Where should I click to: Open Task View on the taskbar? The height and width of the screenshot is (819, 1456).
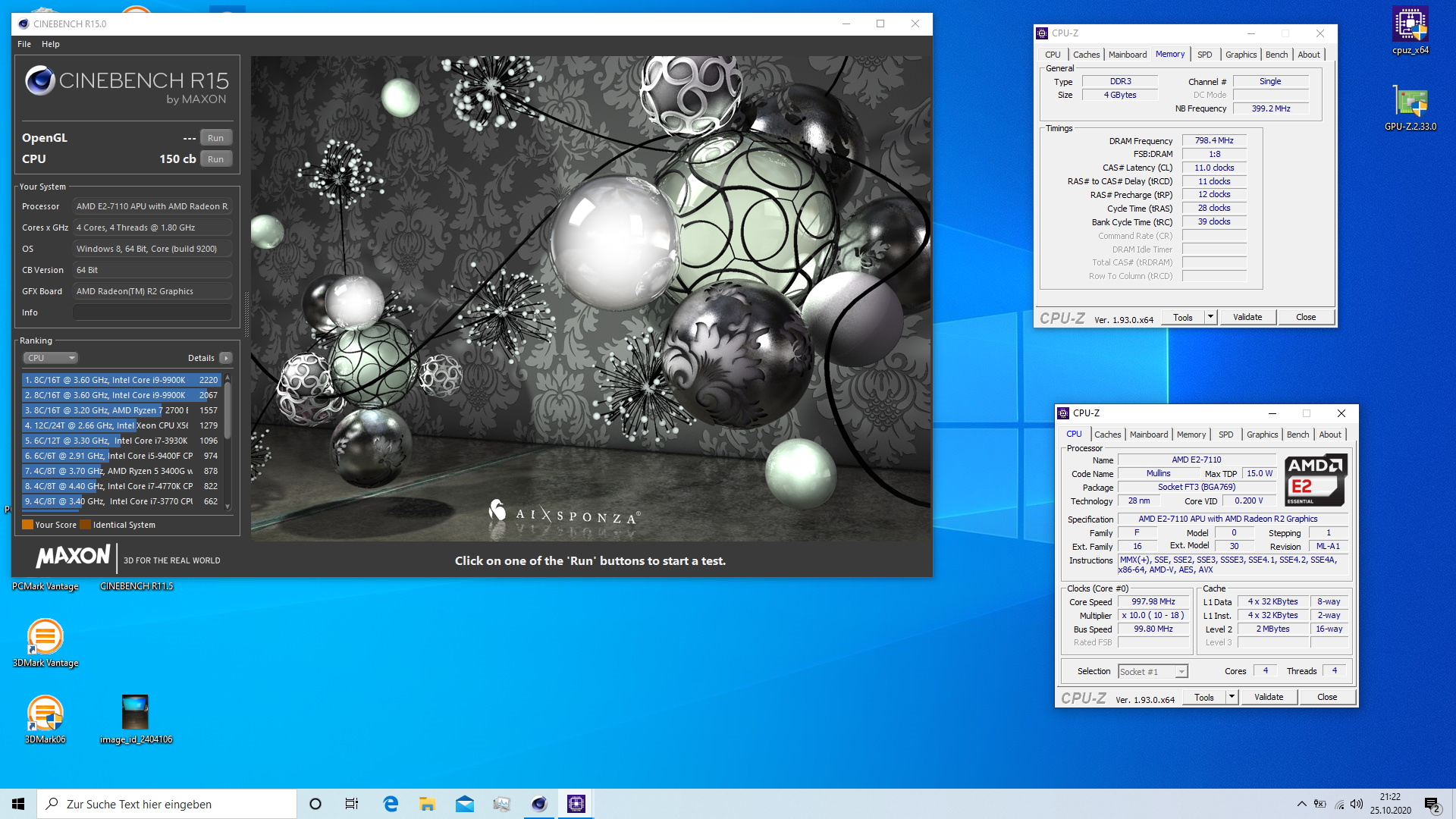pyautogui.click(x=352, y=804)
